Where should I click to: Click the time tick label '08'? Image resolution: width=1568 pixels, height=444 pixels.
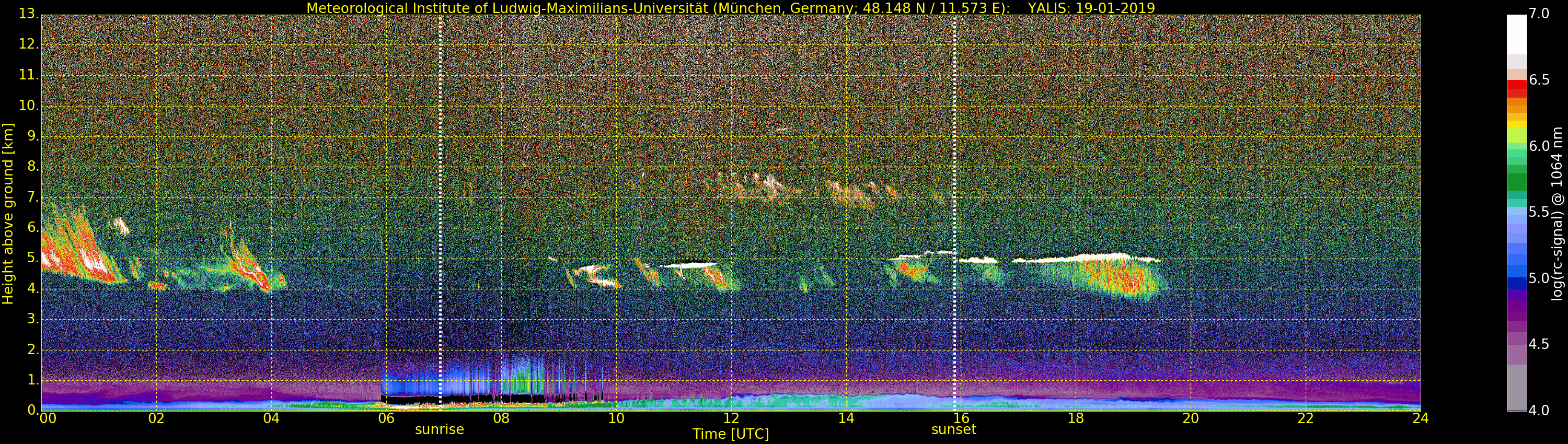point(501,418)
